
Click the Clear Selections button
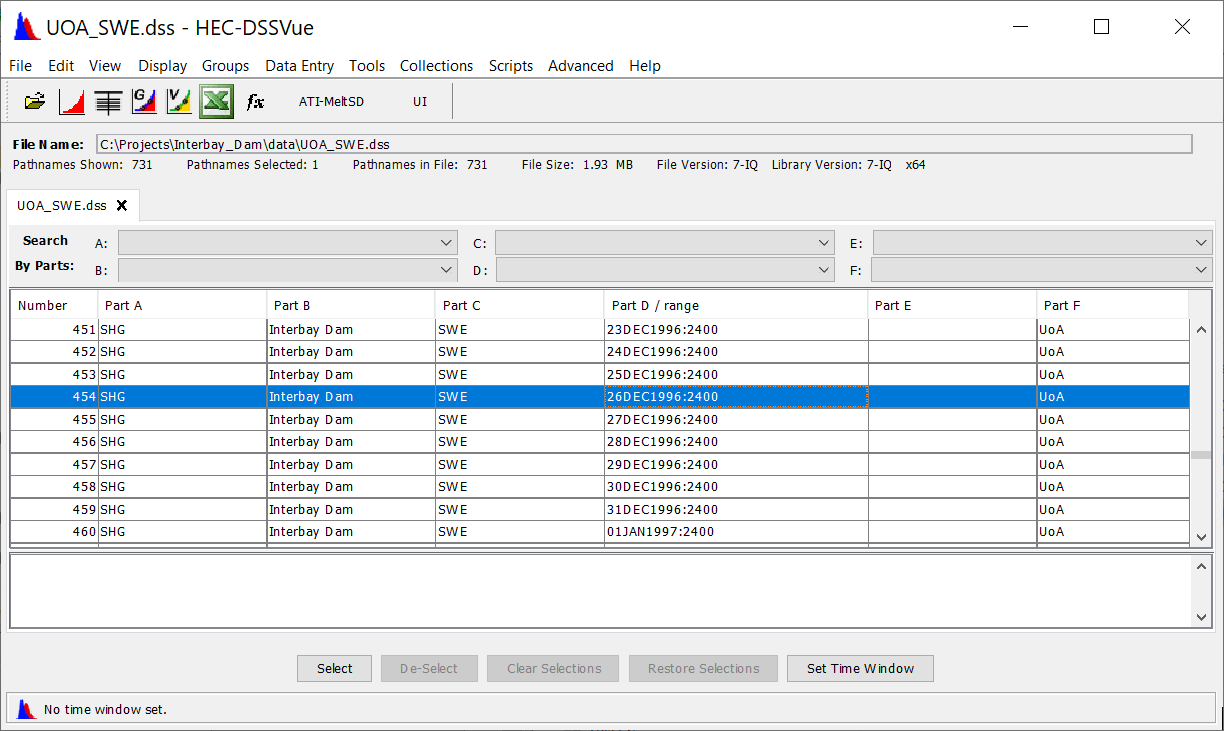553,669
